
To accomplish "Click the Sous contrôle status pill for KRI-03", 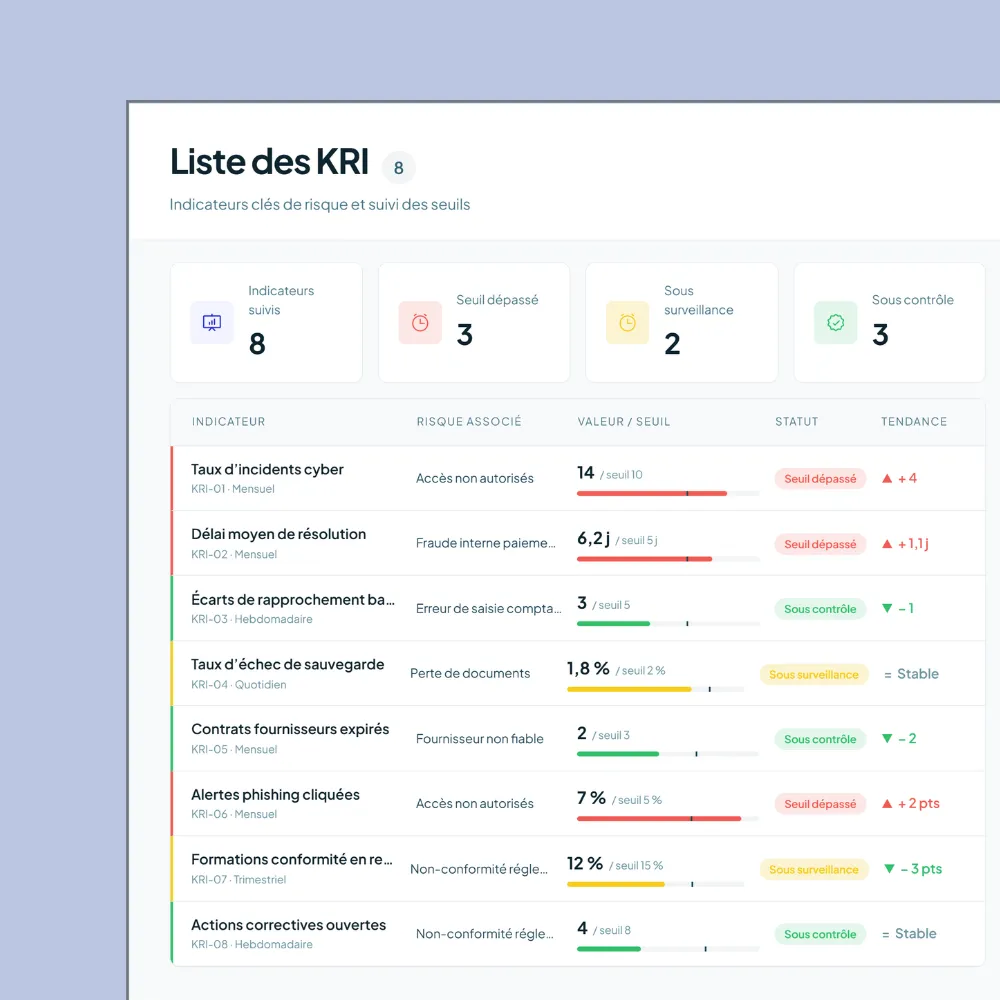I will click(x=820, y=609).
